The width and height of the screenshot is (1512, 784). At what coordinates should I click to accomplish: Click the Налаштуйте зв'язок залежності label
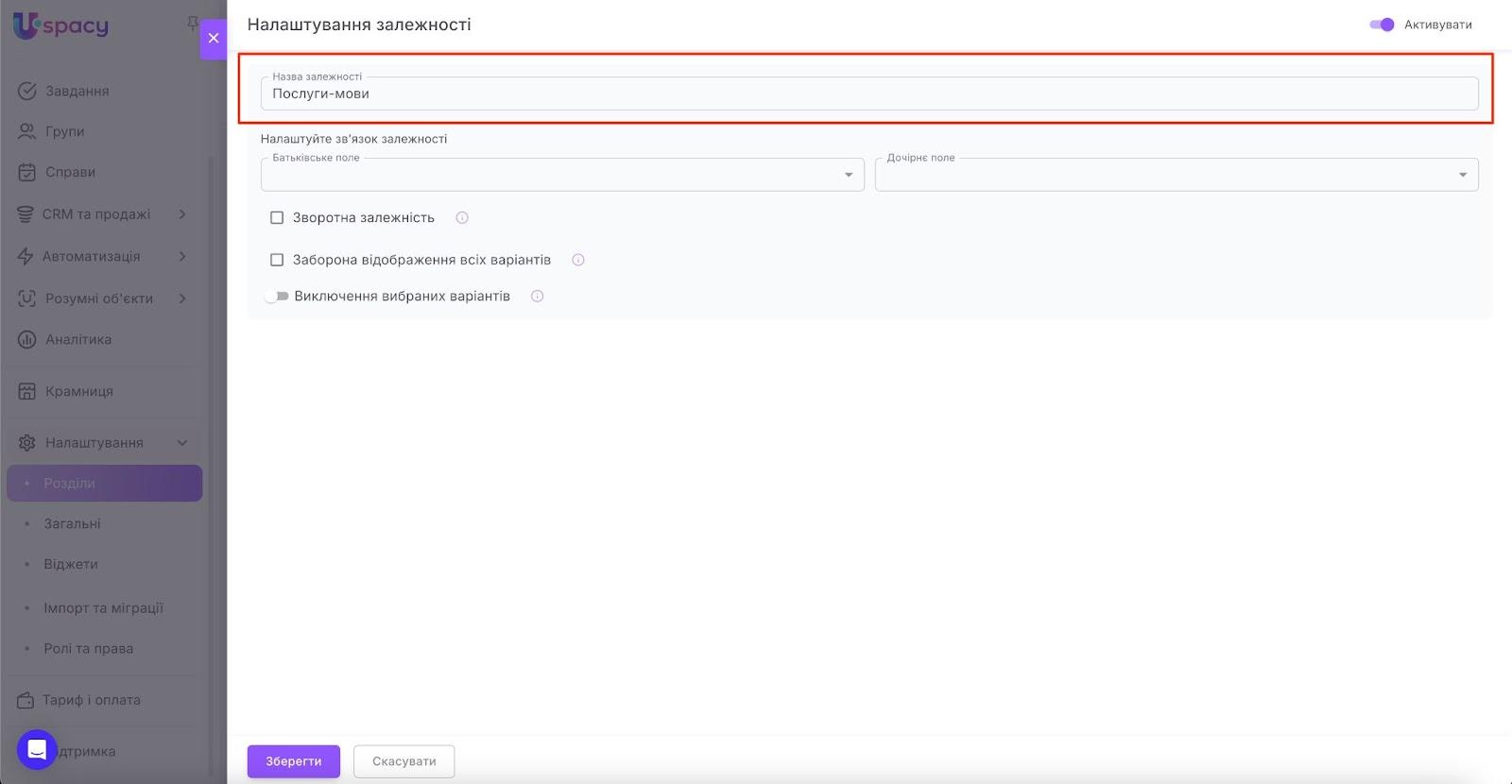[x=354, y=139]
